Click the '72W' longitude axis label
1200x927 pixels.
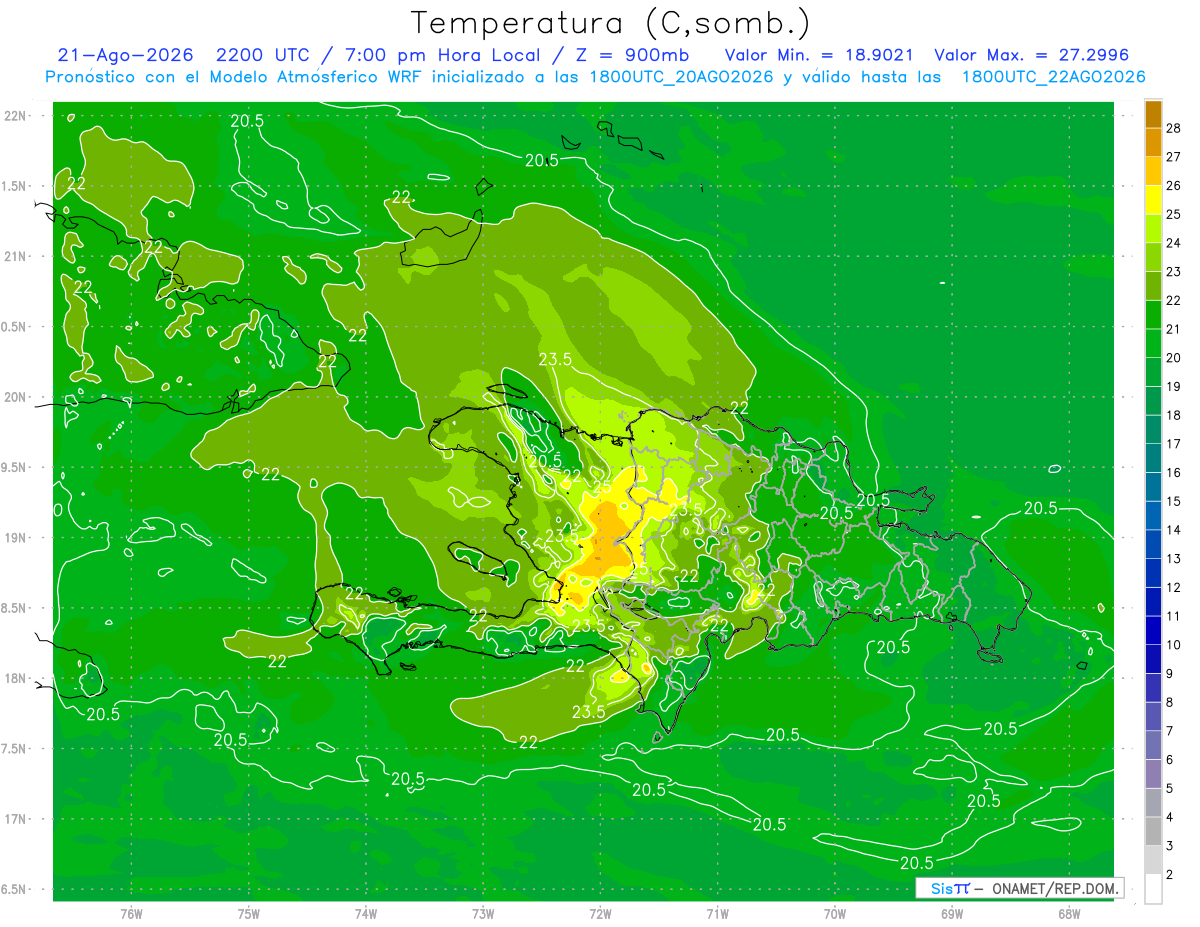point(601,914)
